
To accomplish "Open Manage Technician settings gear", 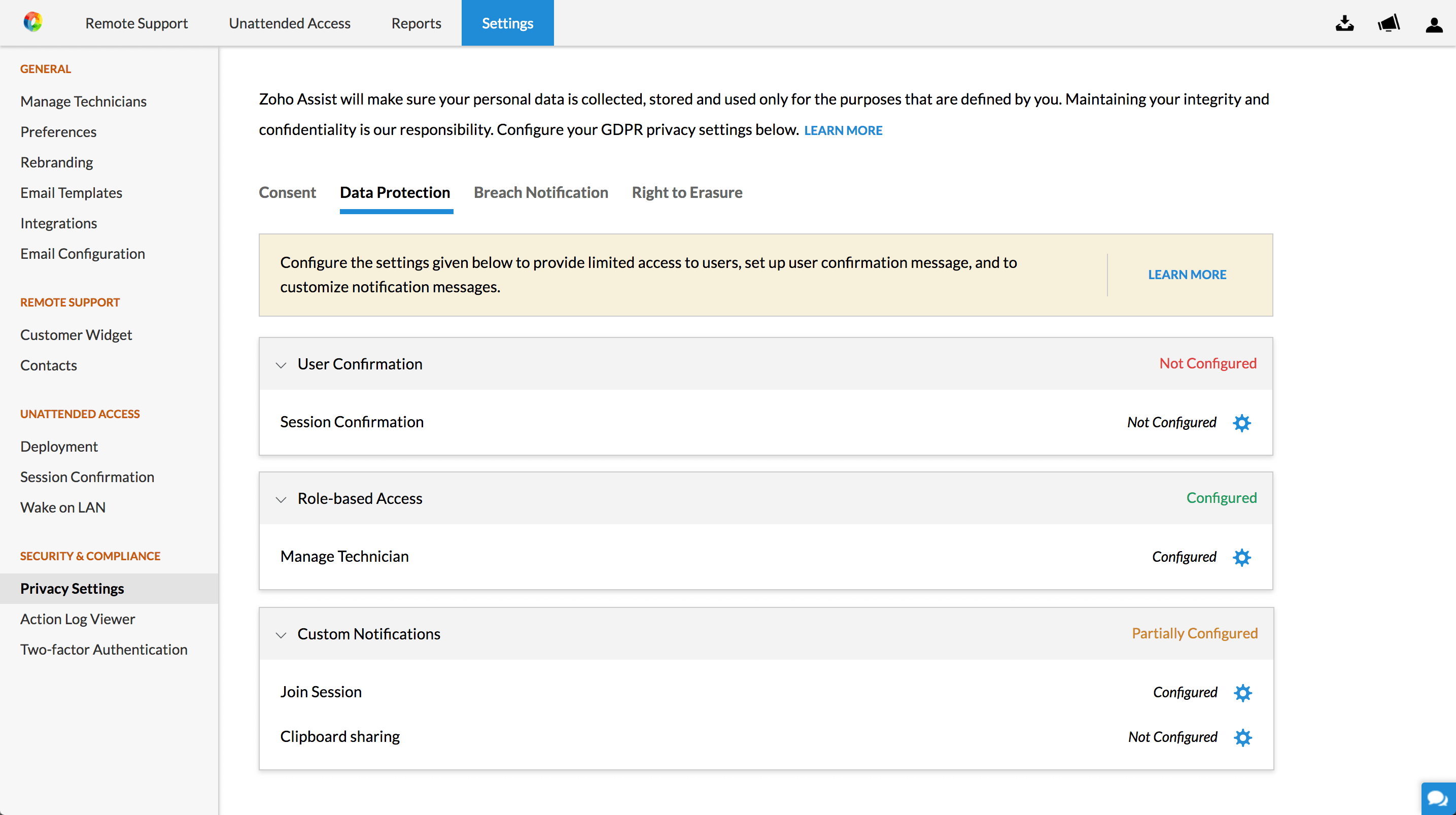I will 1242,558.
